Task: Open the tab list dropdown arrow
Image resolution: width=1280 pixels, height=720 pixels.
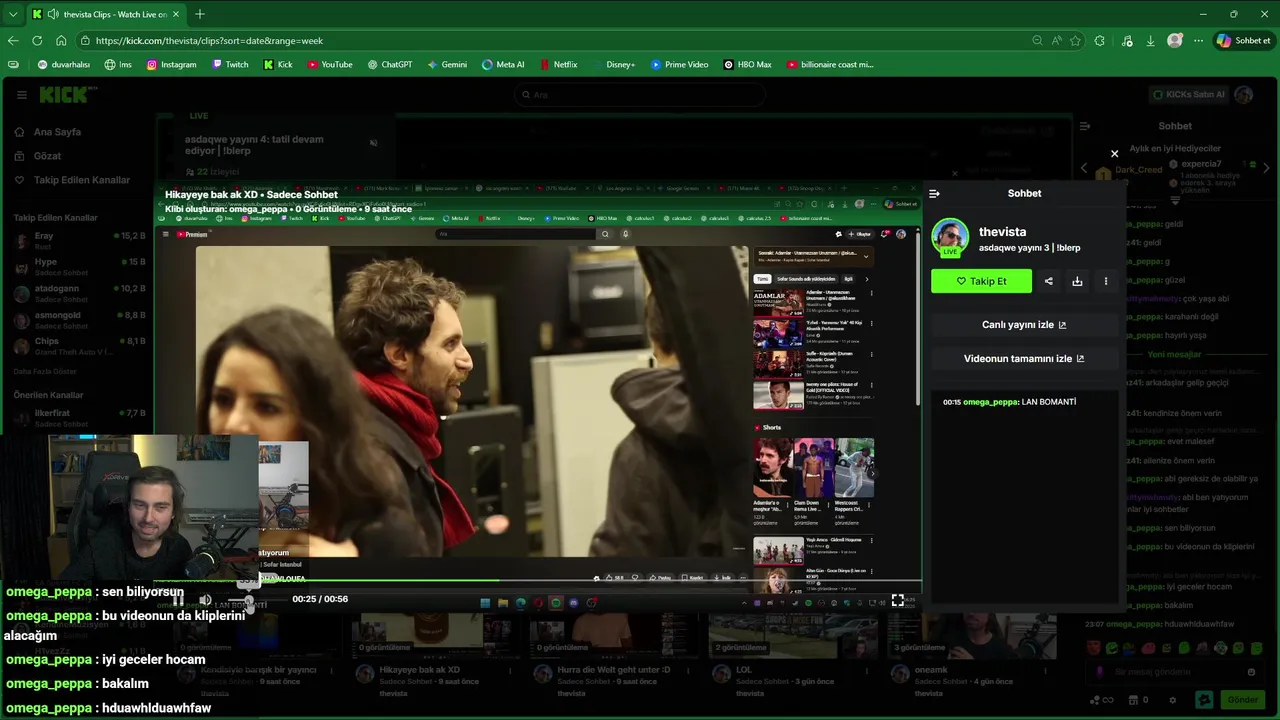Action: tap(12, 14)
